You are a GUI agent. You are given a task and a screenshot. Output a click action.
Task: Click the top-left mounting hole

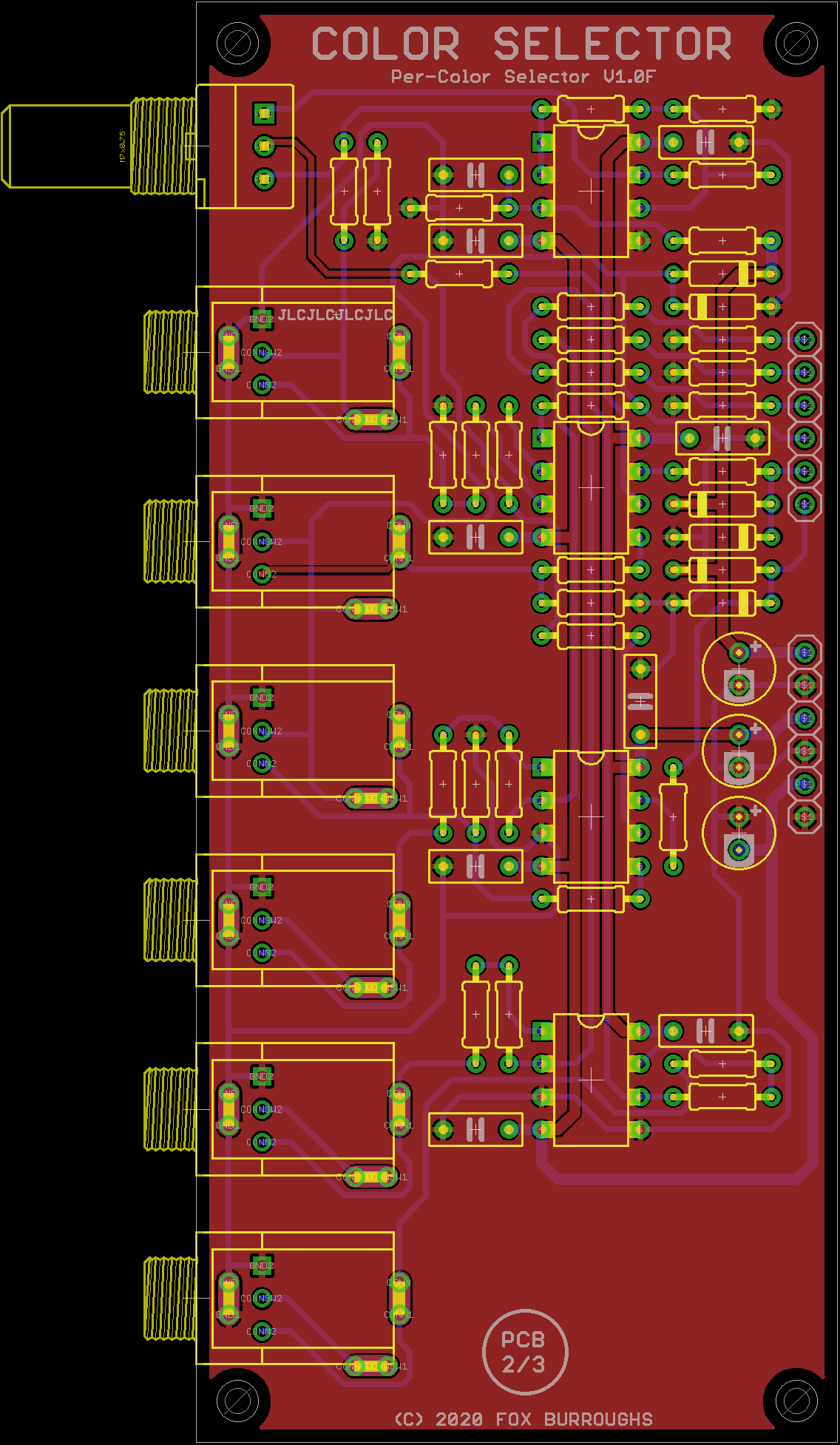coord(237,43)
